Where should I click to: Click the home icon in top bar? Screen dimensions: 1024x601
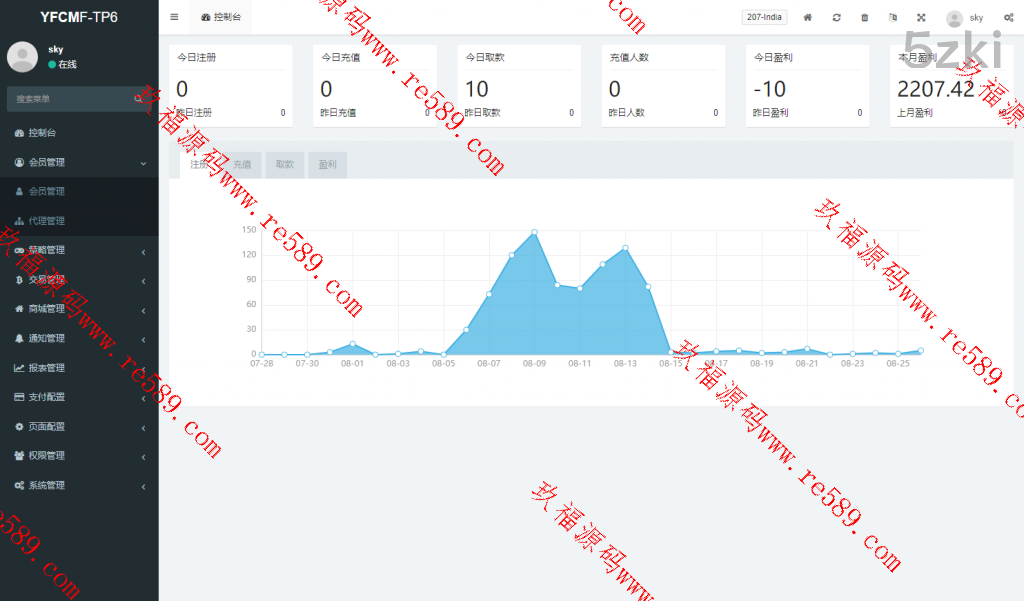point(808,17)
